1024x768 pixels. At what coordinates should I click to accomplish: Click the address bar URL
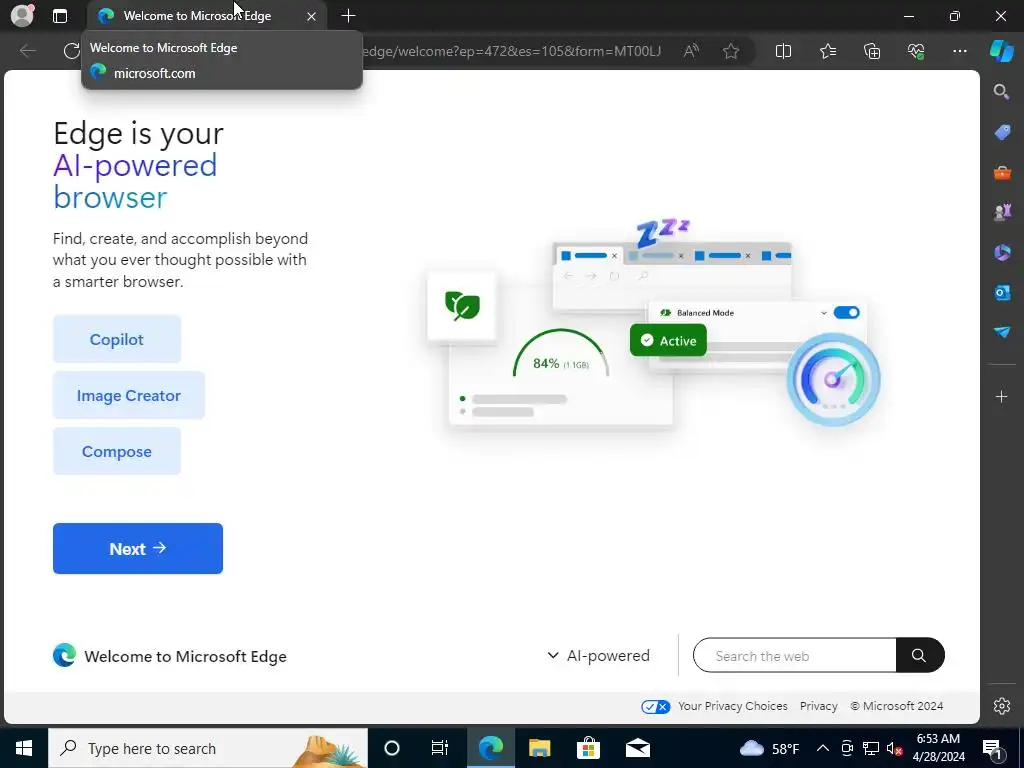point(511,51)
